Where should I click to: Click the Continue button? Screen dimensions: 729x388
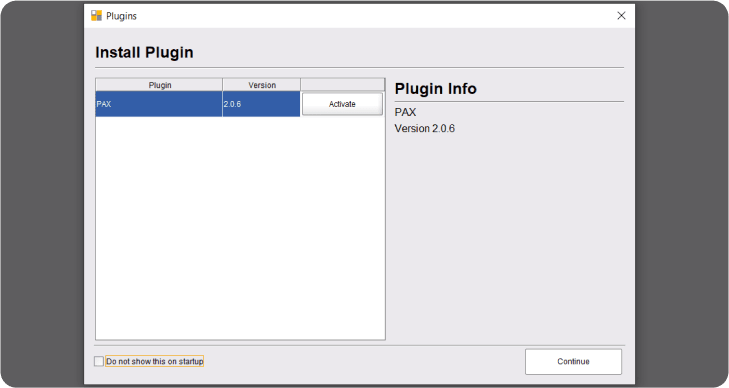(x=573, y=362)
